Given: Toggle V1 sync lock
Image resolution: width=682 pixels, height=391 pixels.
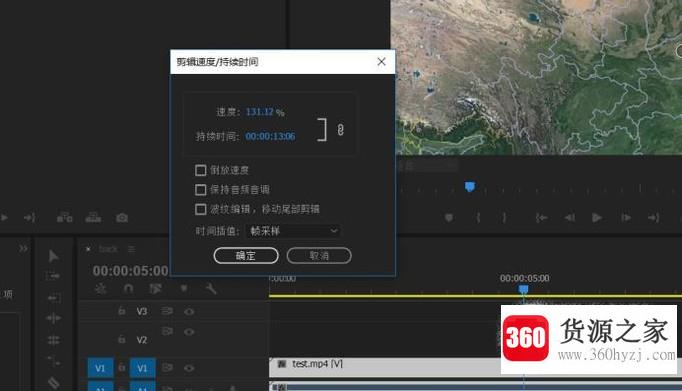Looking at the screenshot, I should 167,368.
